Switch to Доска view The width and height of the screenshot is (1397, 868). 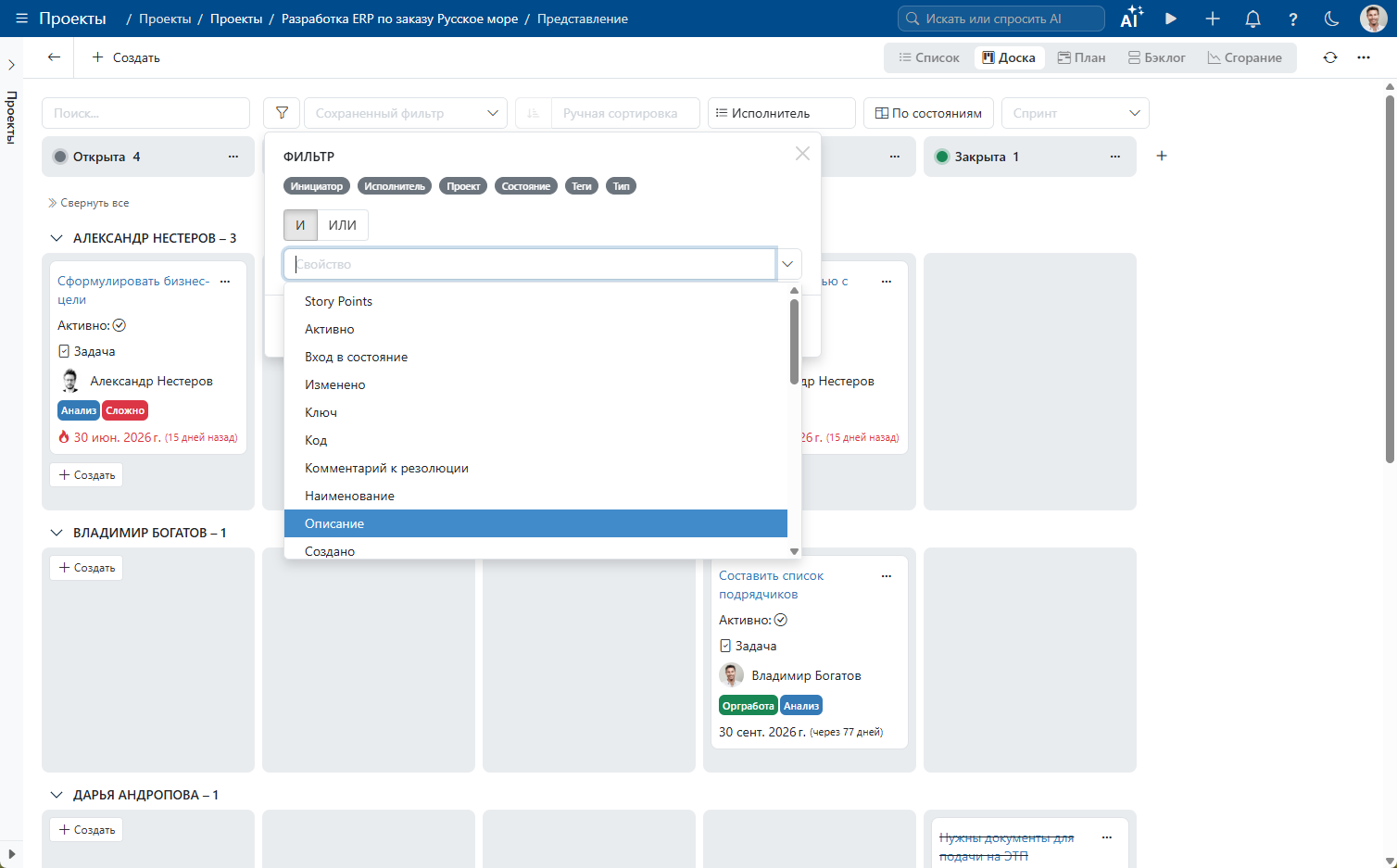[x=1009, y=57]
